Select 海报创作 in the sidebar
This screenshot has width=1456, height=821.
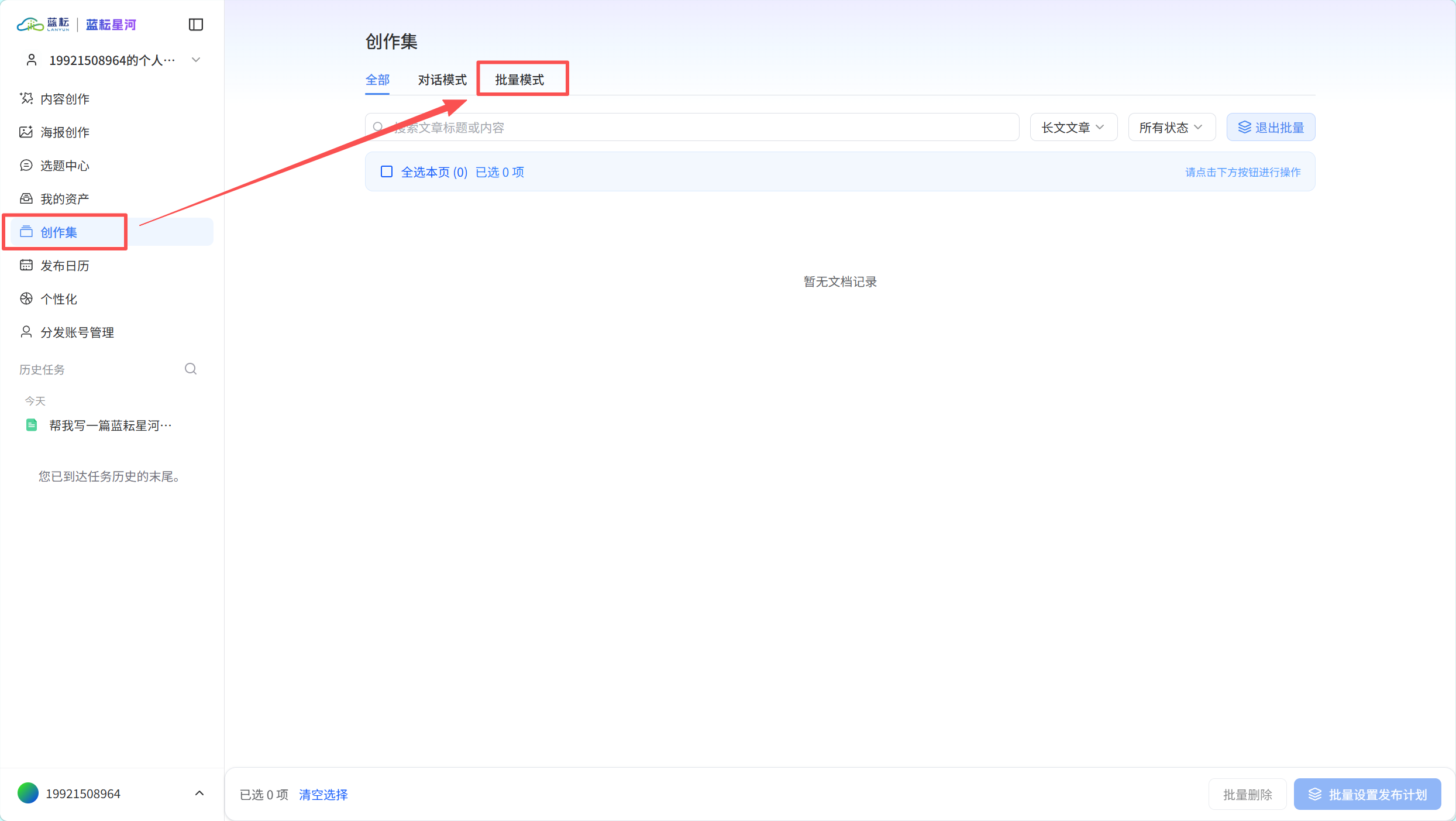64,132
